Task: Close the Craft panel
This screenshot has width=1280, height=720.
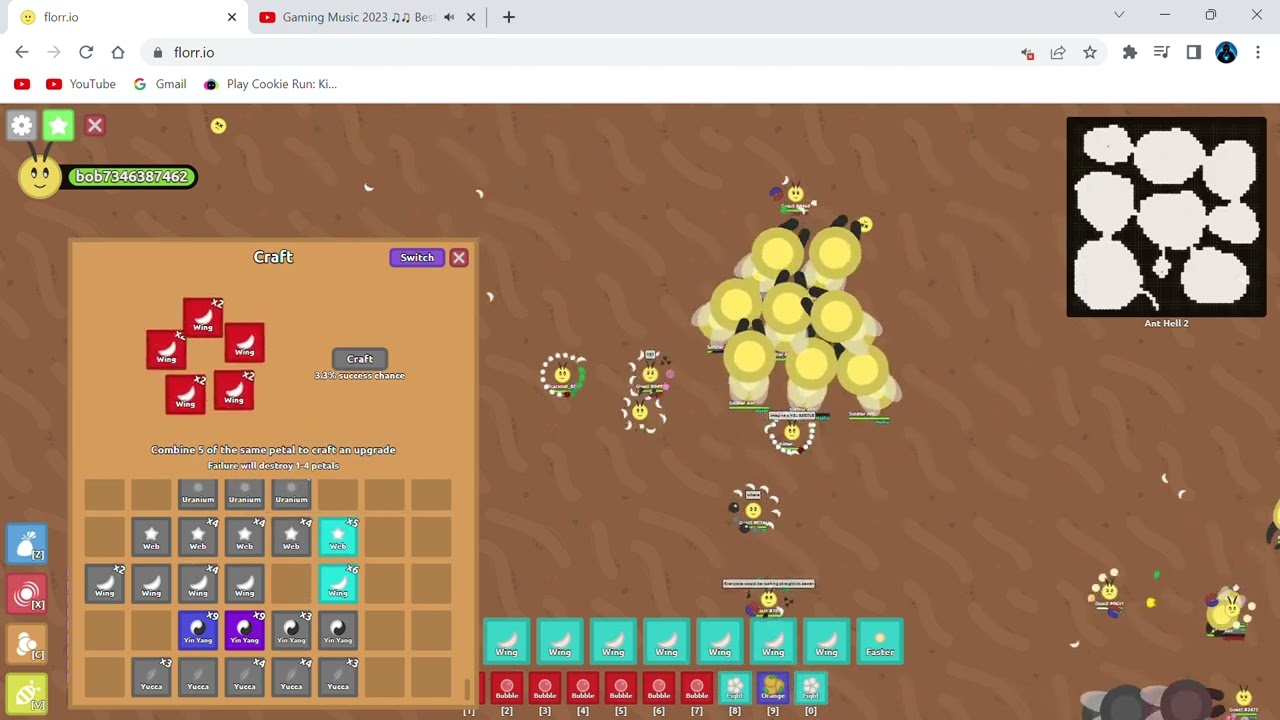Action: coord(459,258)
